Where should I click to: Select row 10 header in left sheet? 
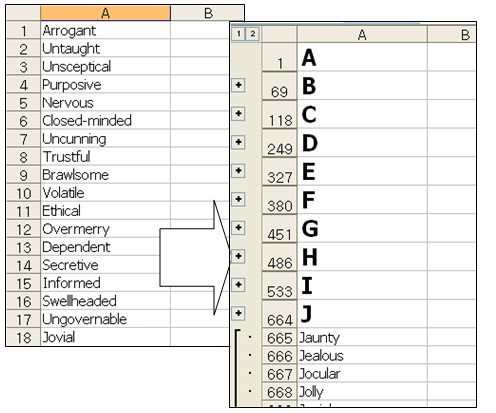click(23, 193)
